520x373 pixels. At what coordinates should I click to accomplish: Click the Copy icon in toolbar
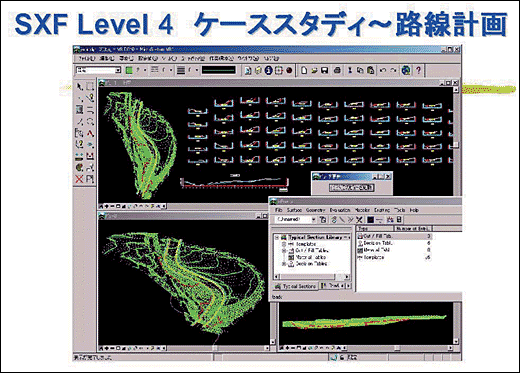tap(360, 70)
